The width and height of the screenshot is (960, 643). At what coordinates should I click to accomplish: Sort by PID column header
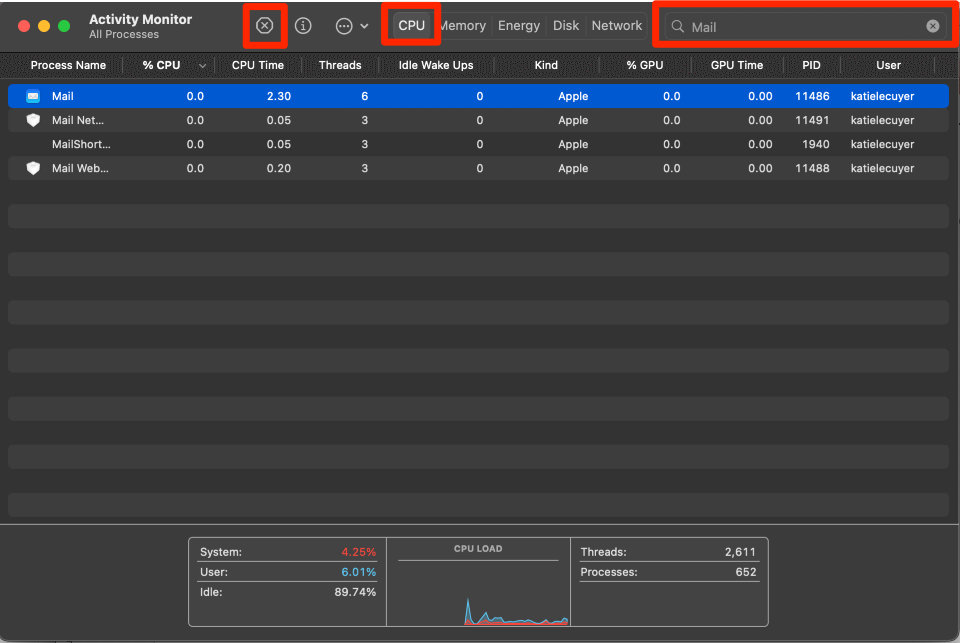[811, 65]
